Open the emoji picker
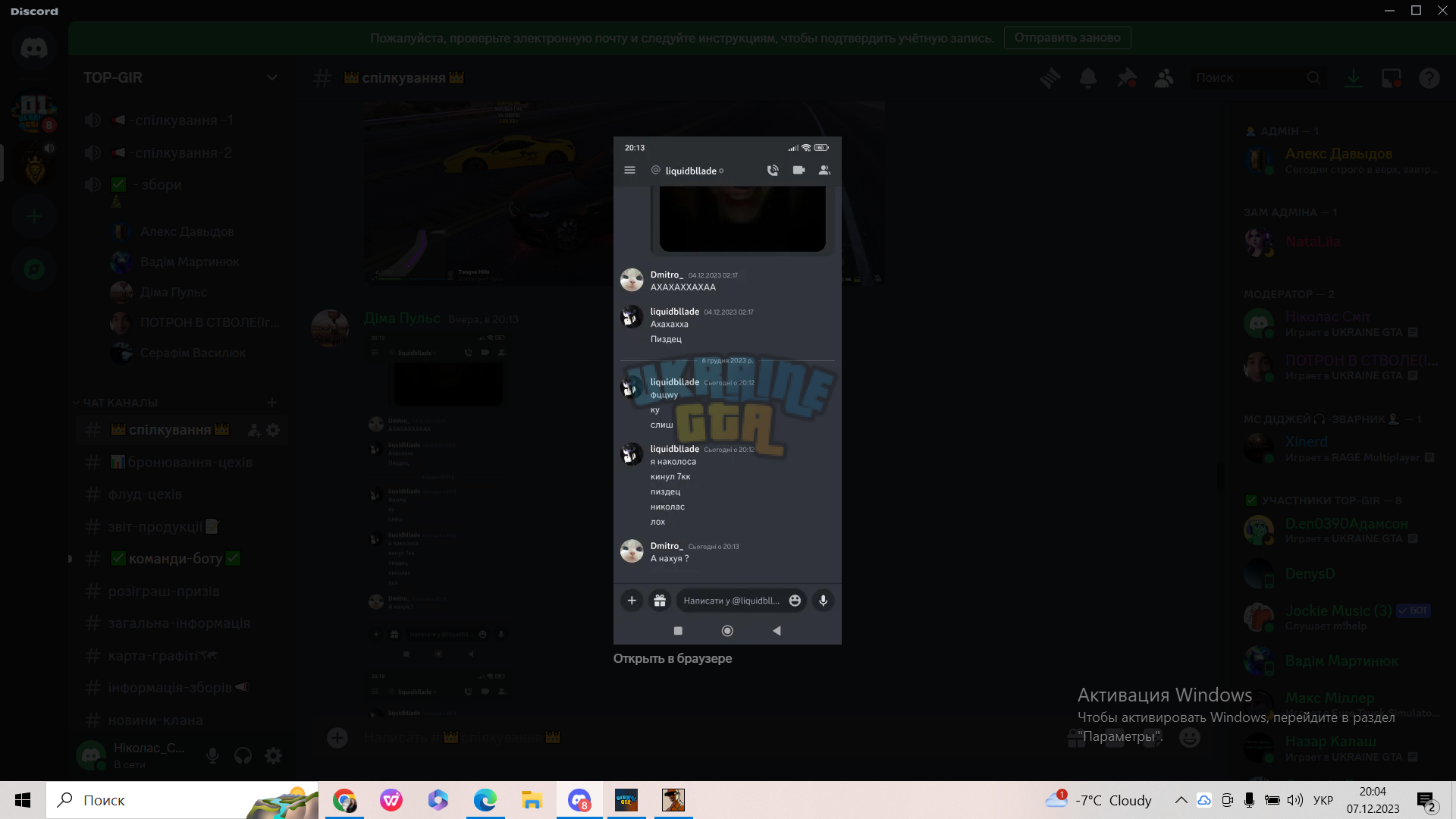The height and width of the screenshot is (819, 1456). (1190, 737)
